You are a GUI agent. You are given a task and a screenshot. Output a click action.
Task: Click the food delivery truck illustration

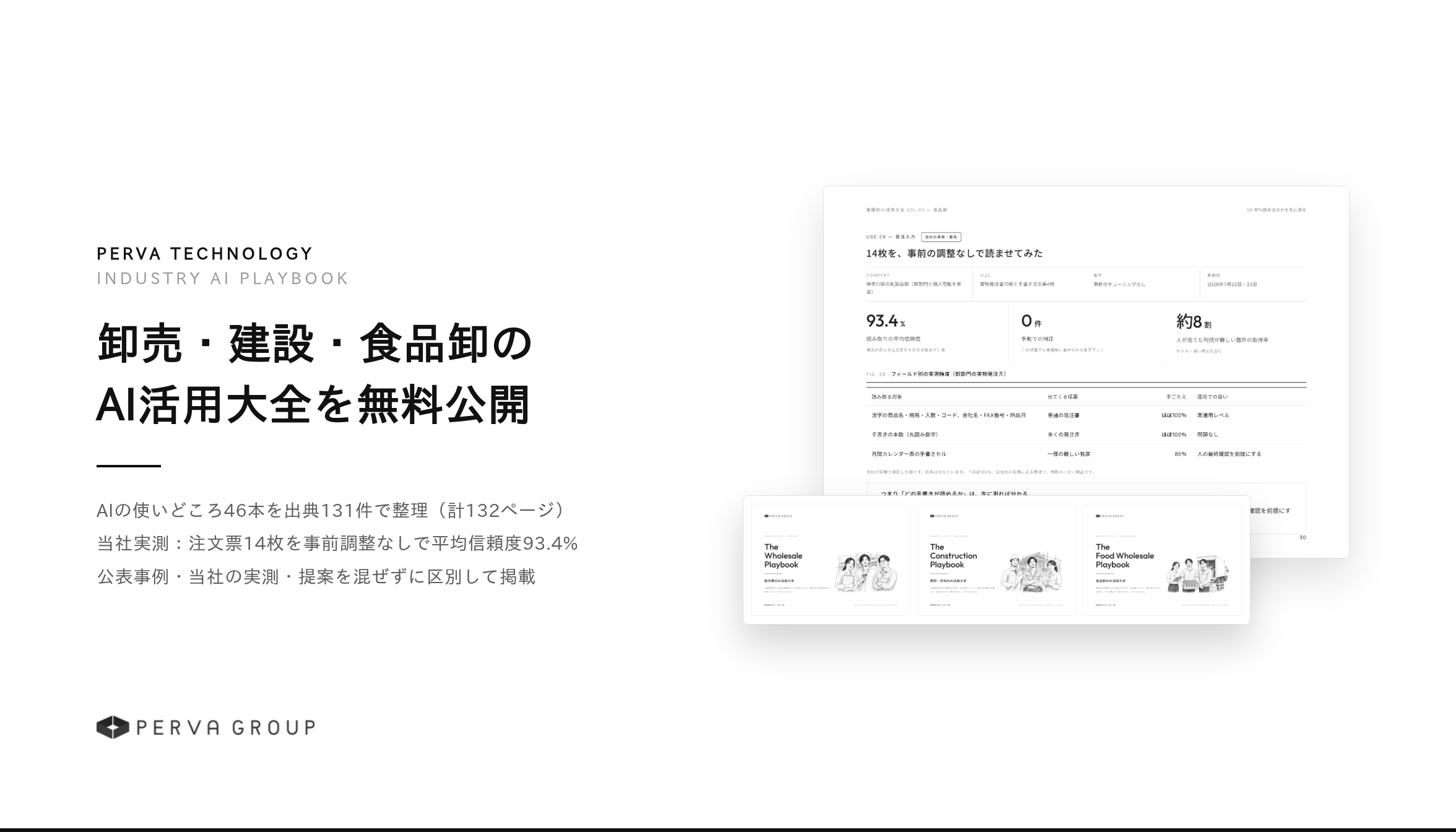[1197, 573]
